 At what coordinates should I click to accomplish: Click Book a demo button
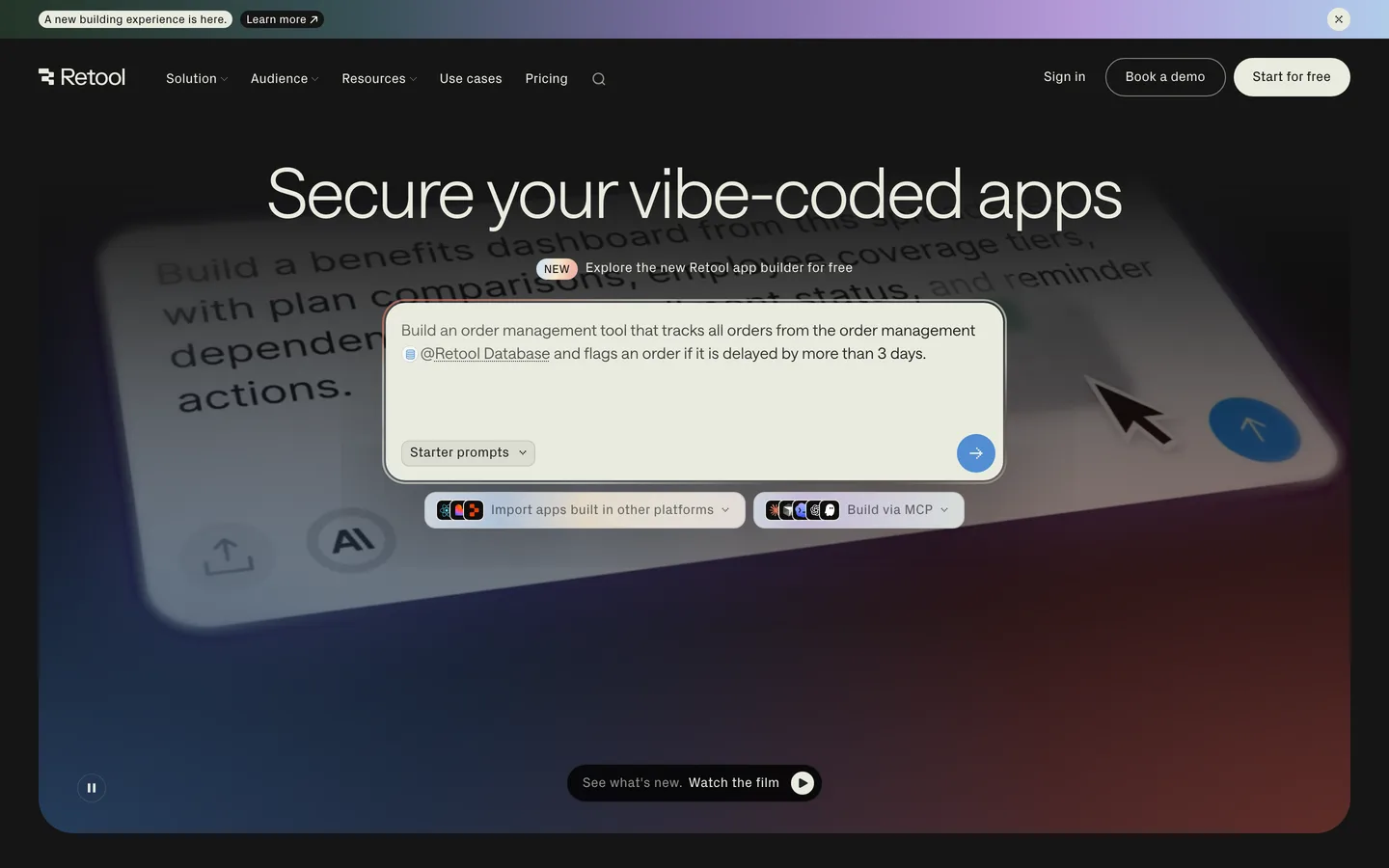click(1165, 77)
